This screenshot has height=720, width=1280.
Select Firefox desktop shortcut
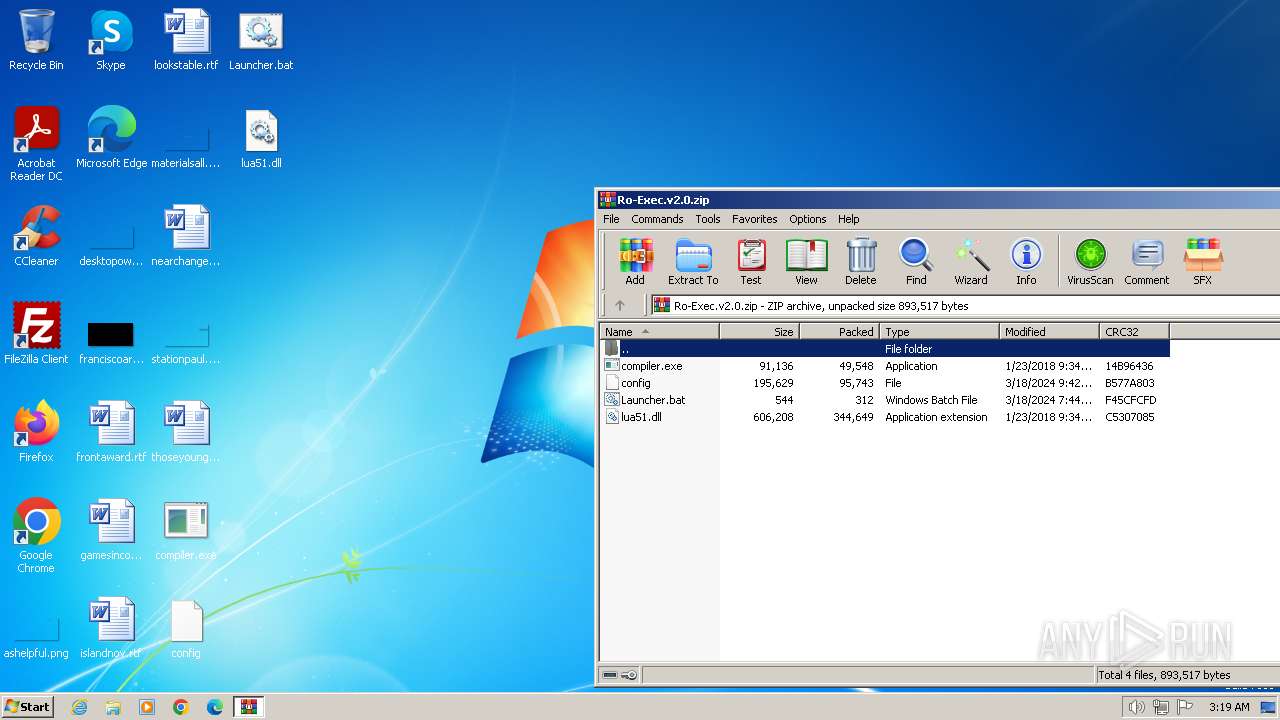(36, 432)
